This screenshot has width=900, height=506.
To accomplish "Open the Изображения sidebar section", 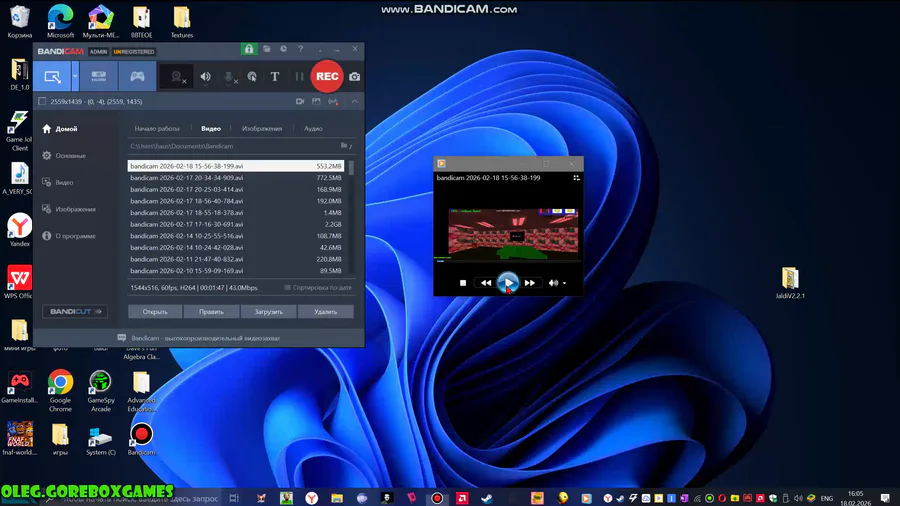I will click(x=69, y=209).
